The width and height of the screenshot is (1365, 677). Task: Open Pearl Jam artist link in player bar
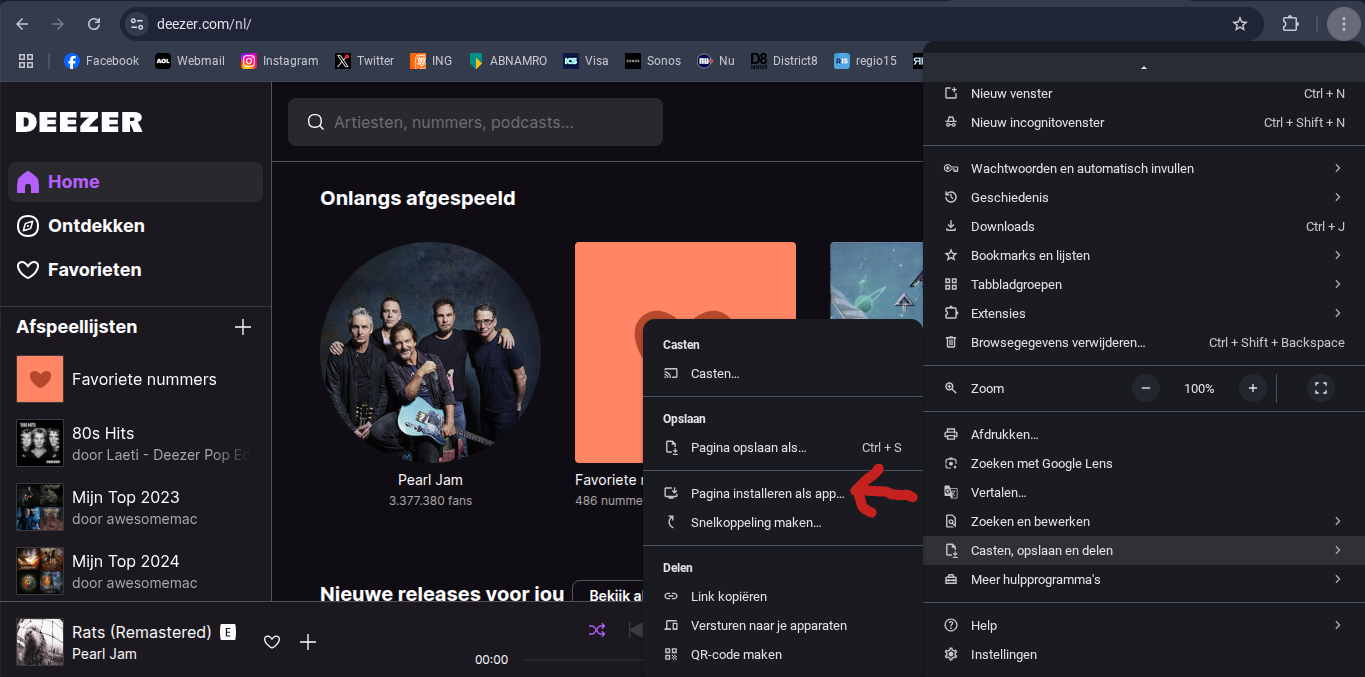click(x=104, y=654)
